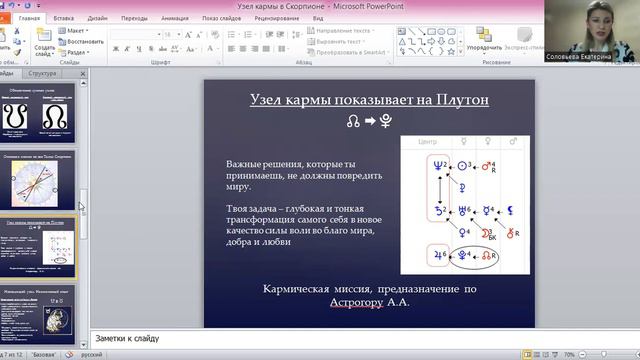Screen dimensions: 640x360
Task: Click the decrease list level icon
Action: click(269, 35)
